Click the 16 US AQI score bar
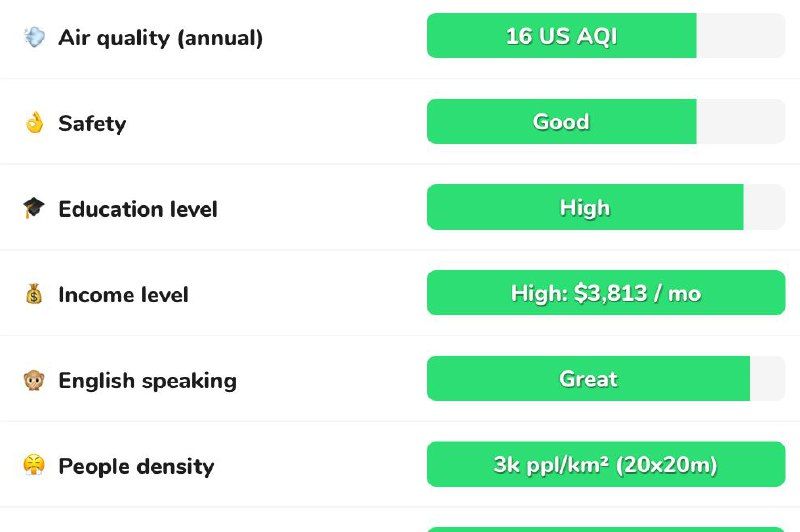Screen dimensions: 800x532 pyautogui.click(x=561, y=36)
